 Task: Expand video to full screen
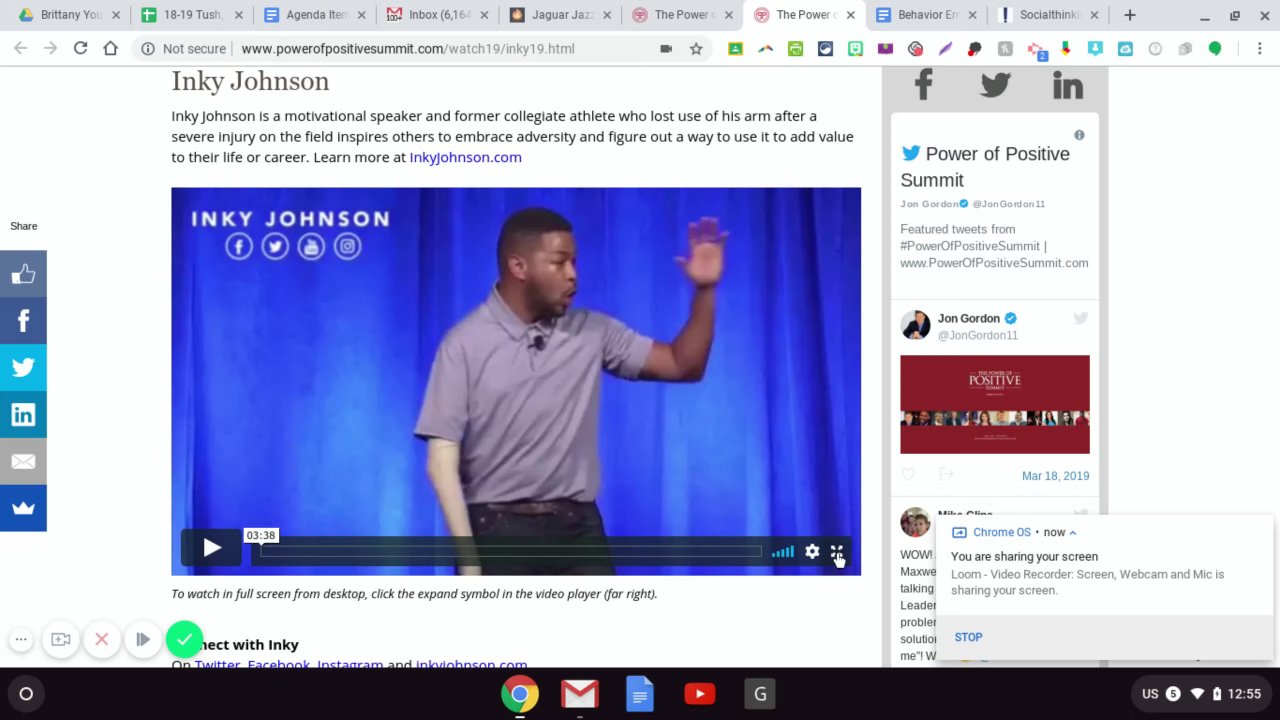837,551
